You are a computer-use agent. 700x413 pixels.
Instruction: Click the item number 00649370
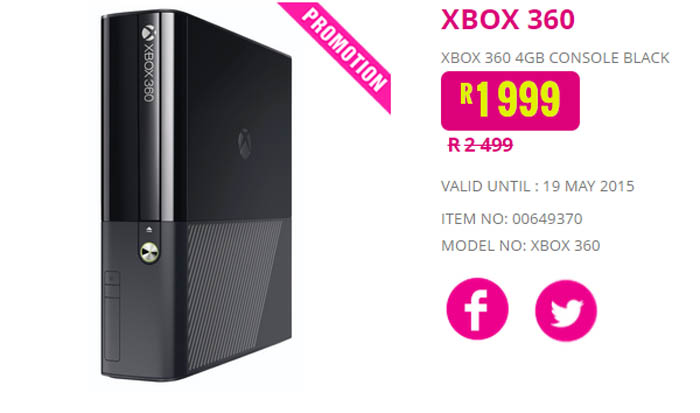tap(547, 219)
